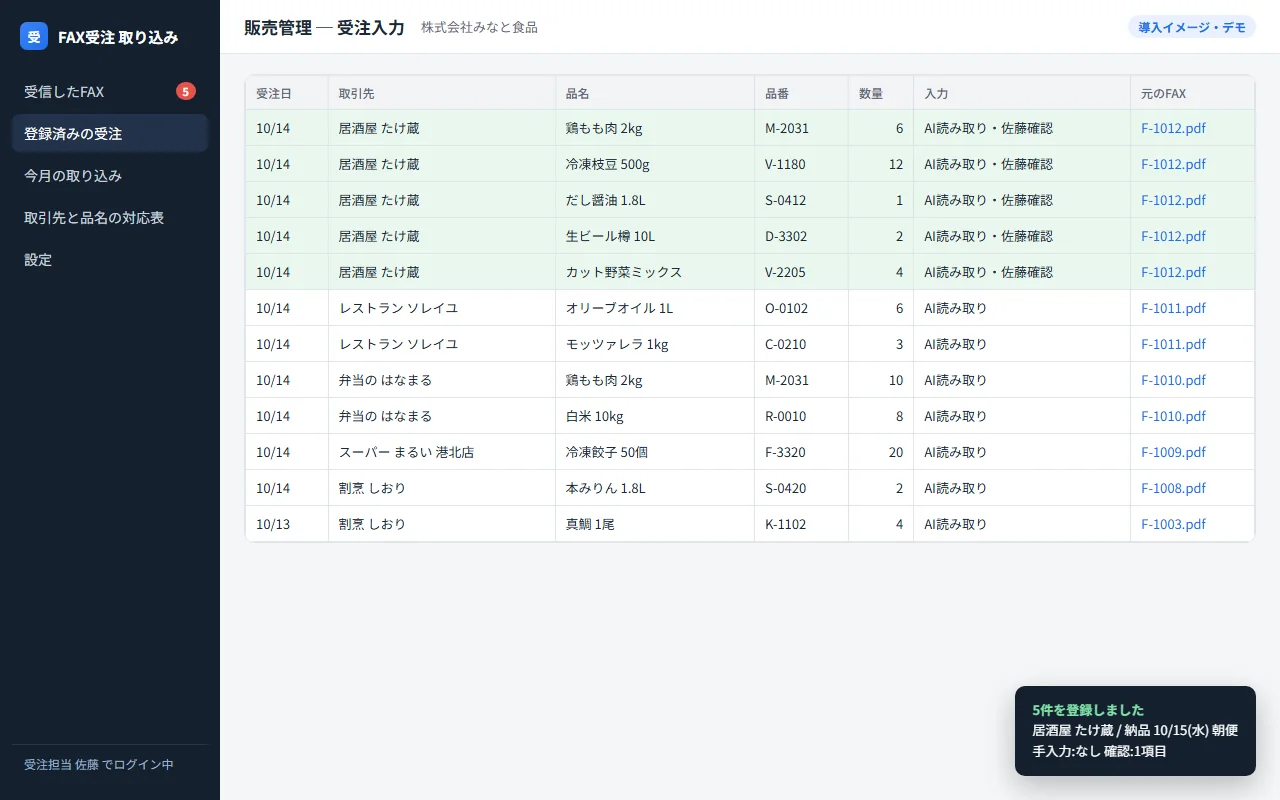Select the 本みりん 1.8L cell
Viewport: 1280px width, 800px height.
pyautogui.click(x=655, y=488)
